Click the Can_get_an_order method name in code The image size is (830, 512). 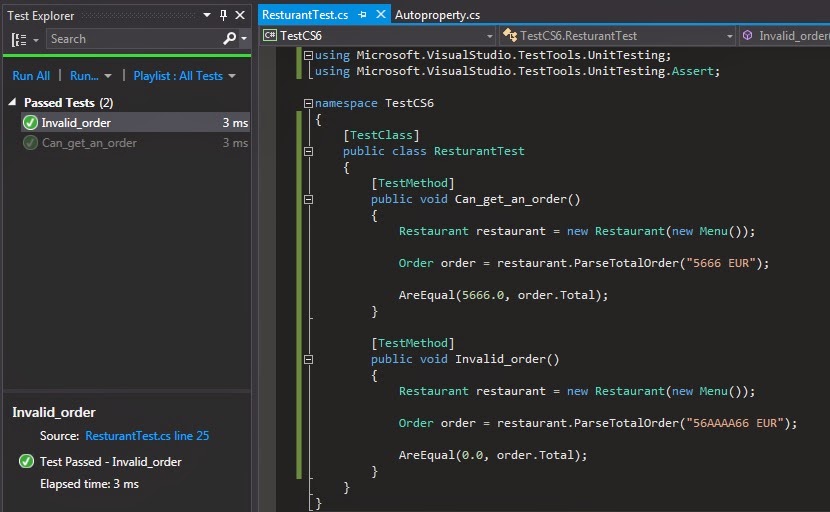(511, 199)
